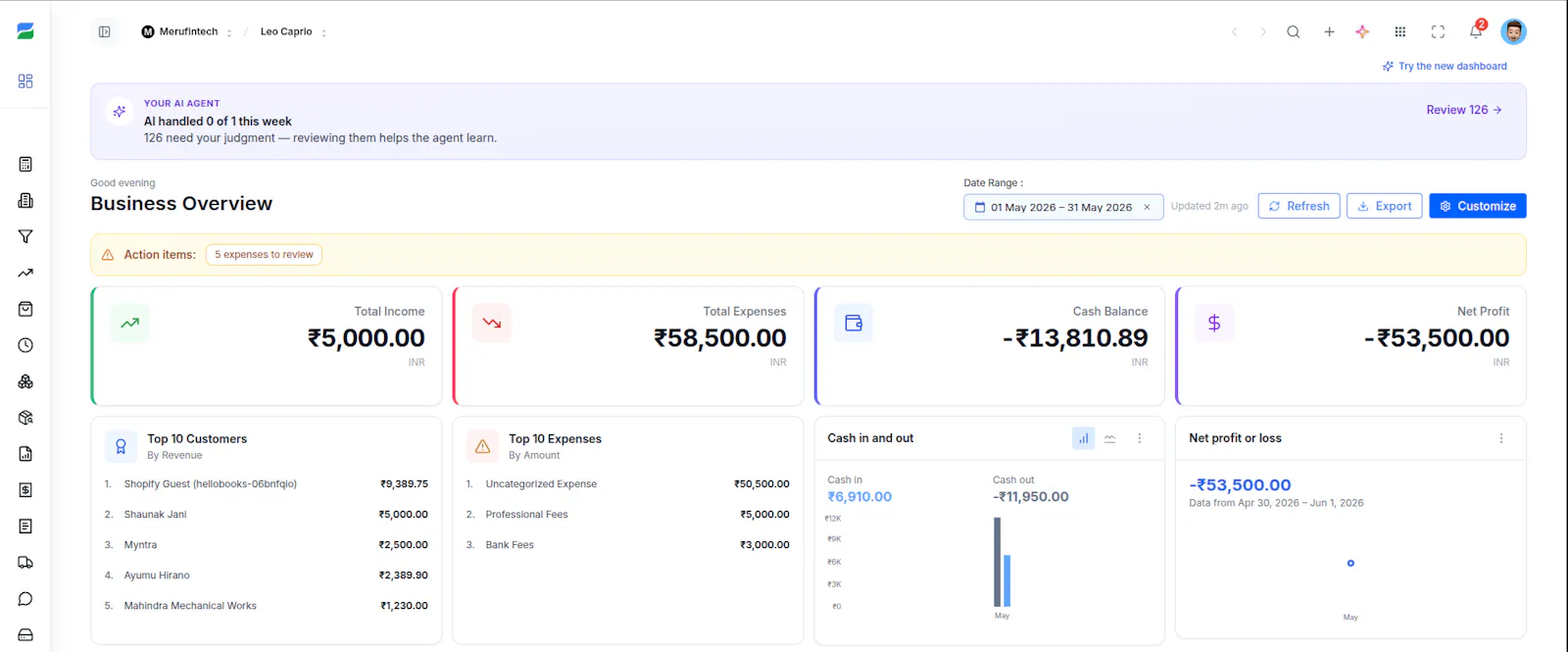1568x652 pixels.
Task: Toggle the sidebar panel icon
Action: [x=104, y=31]
